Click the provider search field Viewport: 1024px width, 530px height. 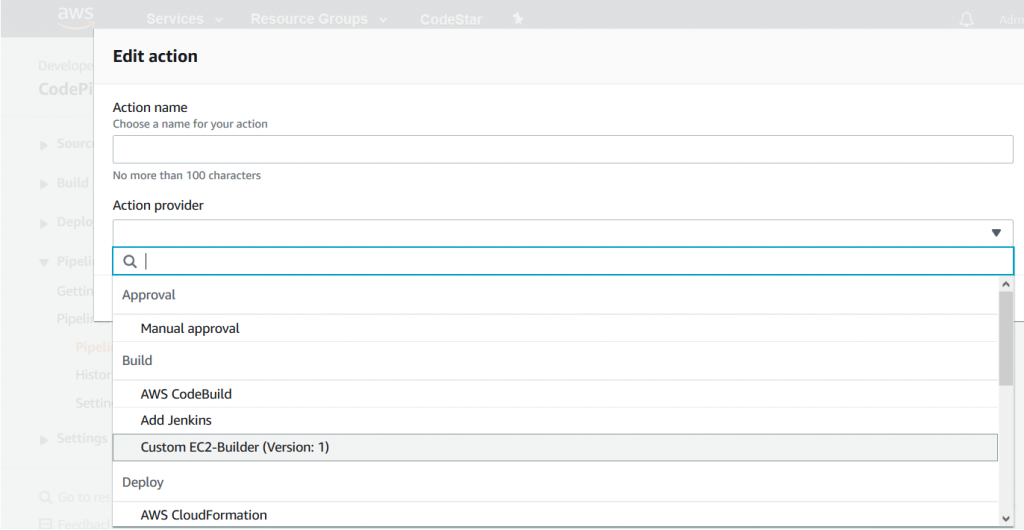click(x=563, y=261)
